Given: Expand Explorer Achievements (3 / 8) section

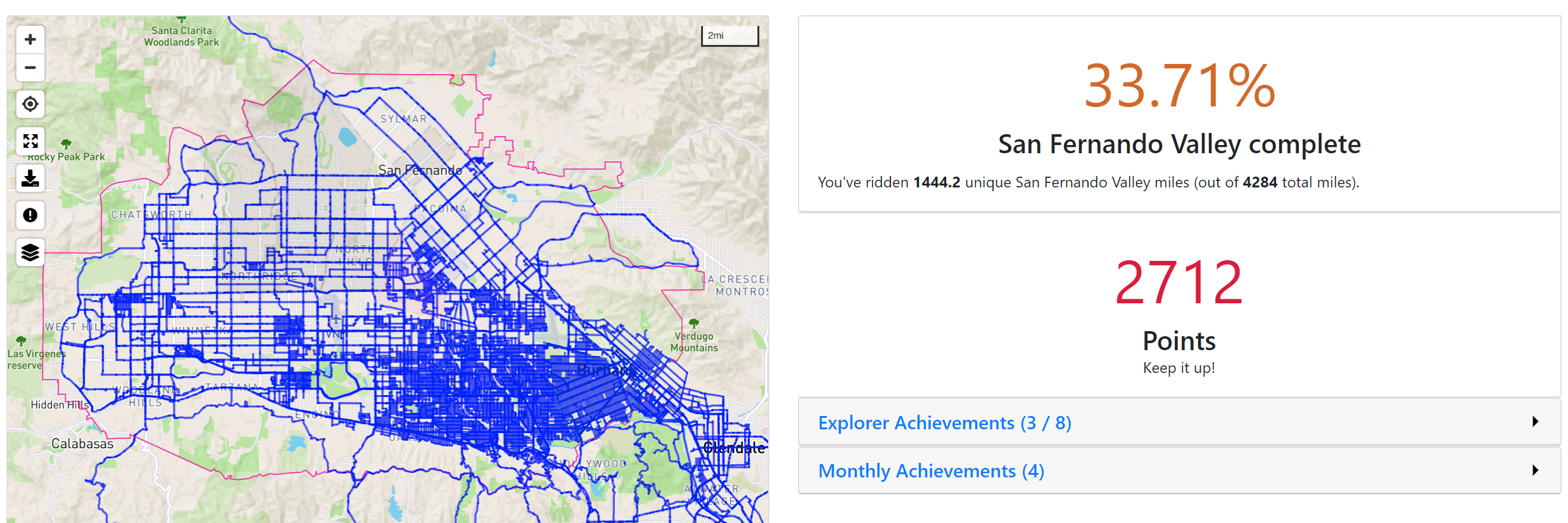Looking at the screenshot, I should point(944,422).
